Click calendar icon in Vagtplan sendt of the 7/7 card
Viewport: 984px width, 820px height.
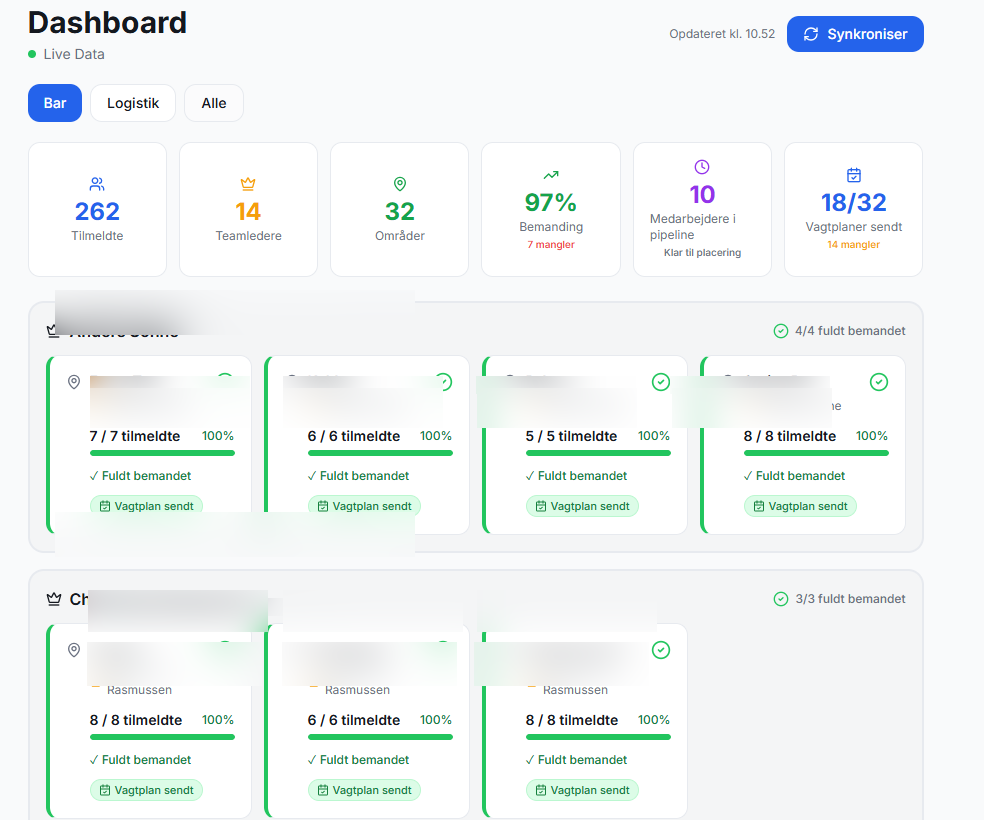point(105,506)
